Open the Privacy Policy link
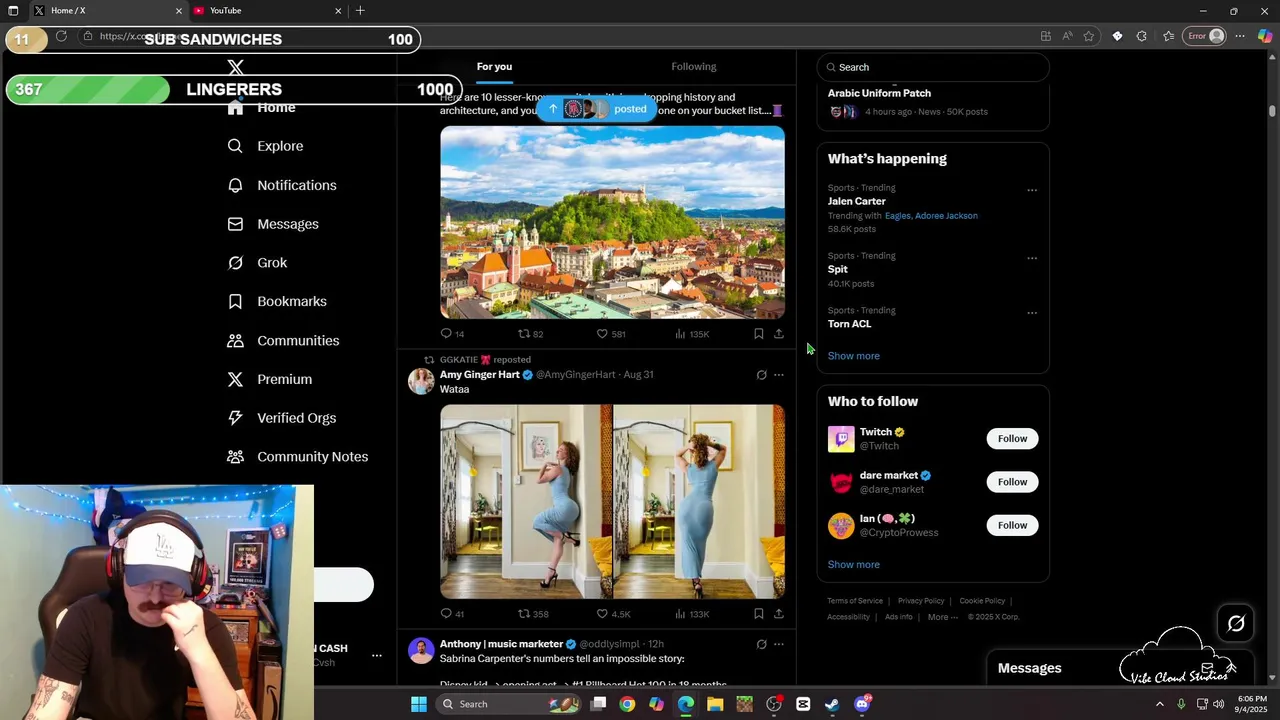The height and width of the screenshot is (720, 1280). click(921, 601)
